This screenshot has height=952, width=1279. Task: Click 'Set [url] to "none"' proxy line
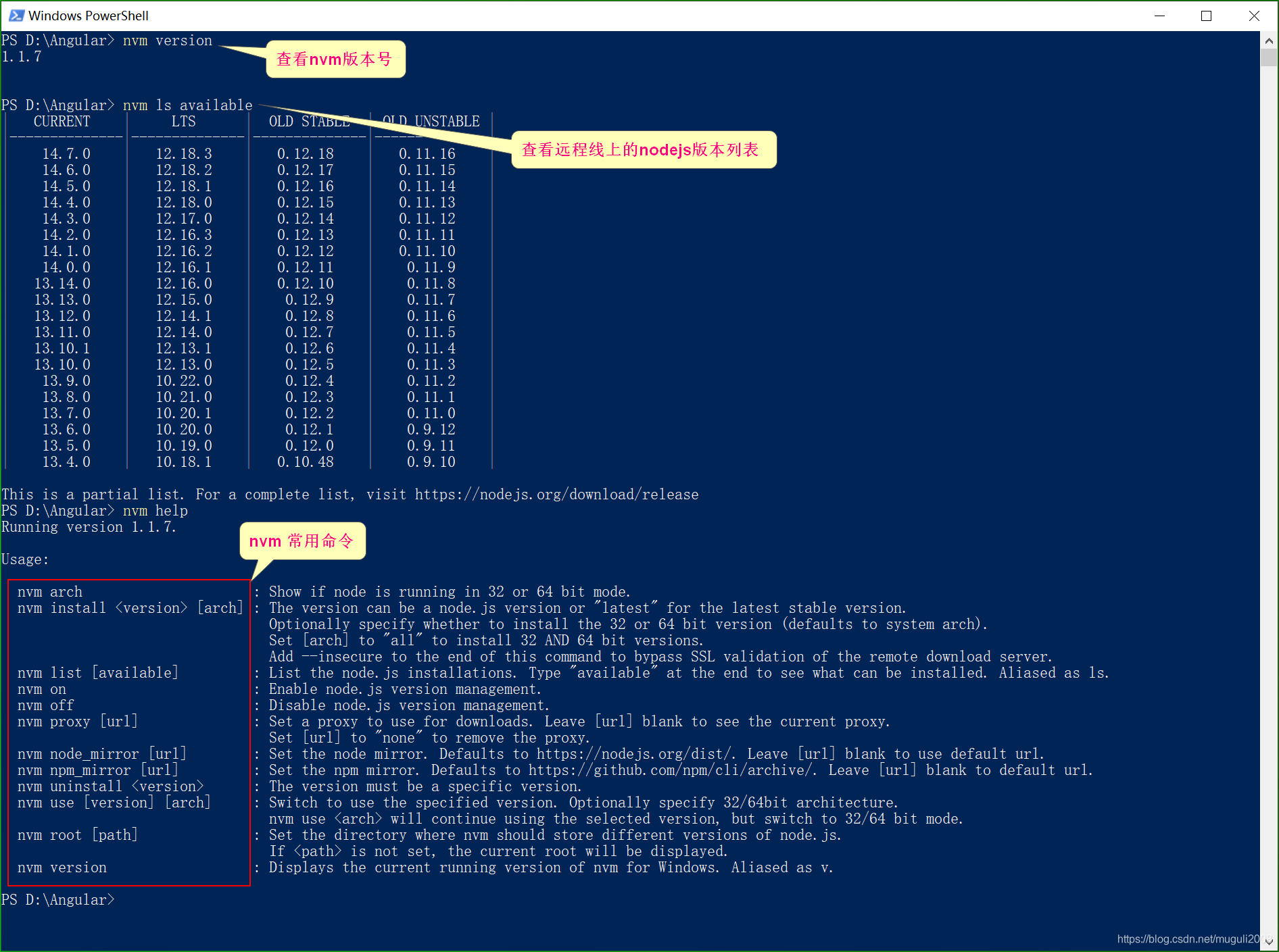429,738
